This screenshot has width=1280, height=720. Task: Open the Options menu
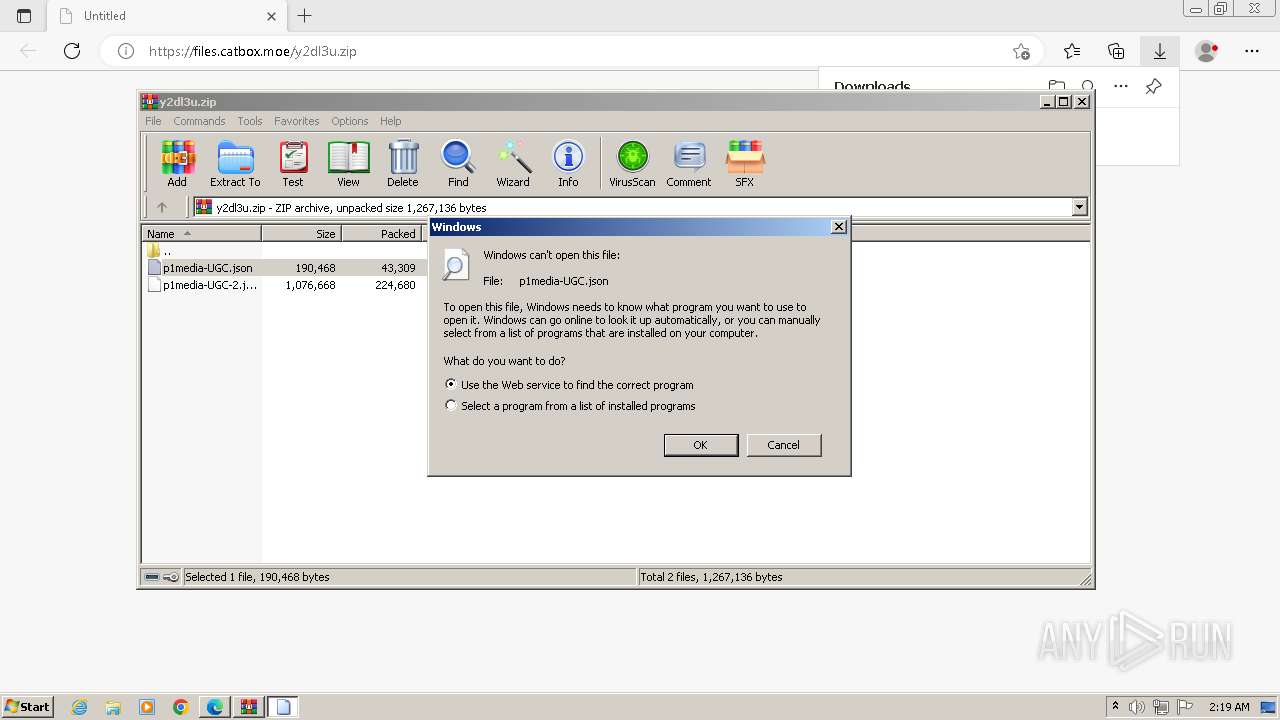[x=350, y=121]
